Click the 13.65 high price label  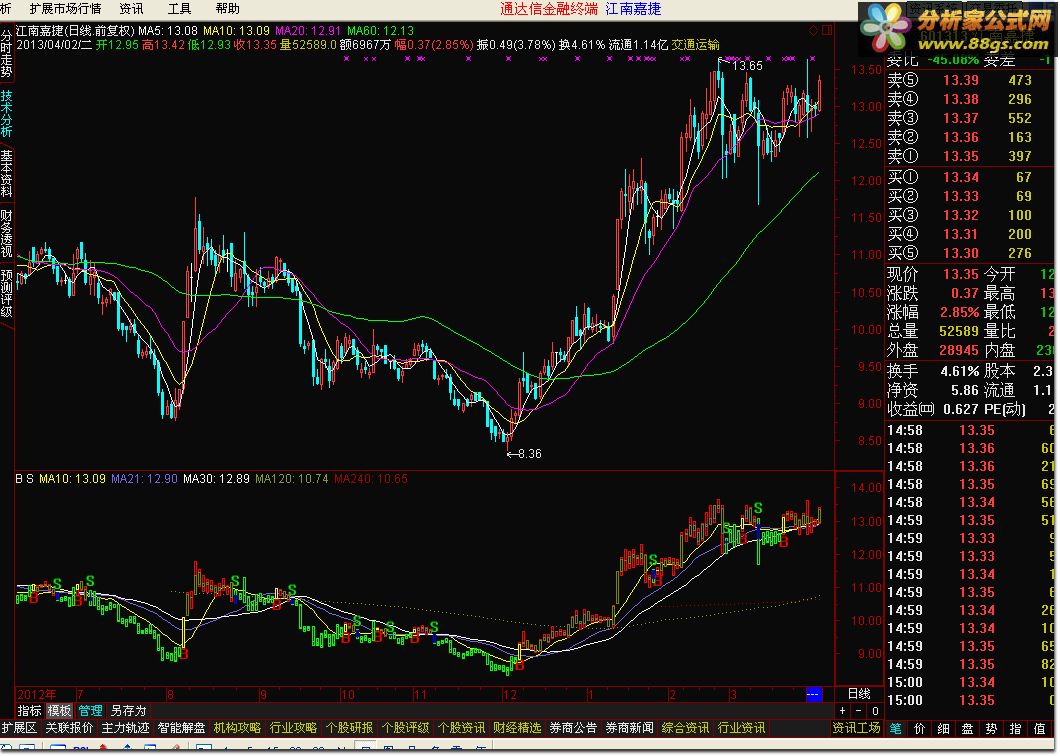pyautogui.click(x=747, y=66)
